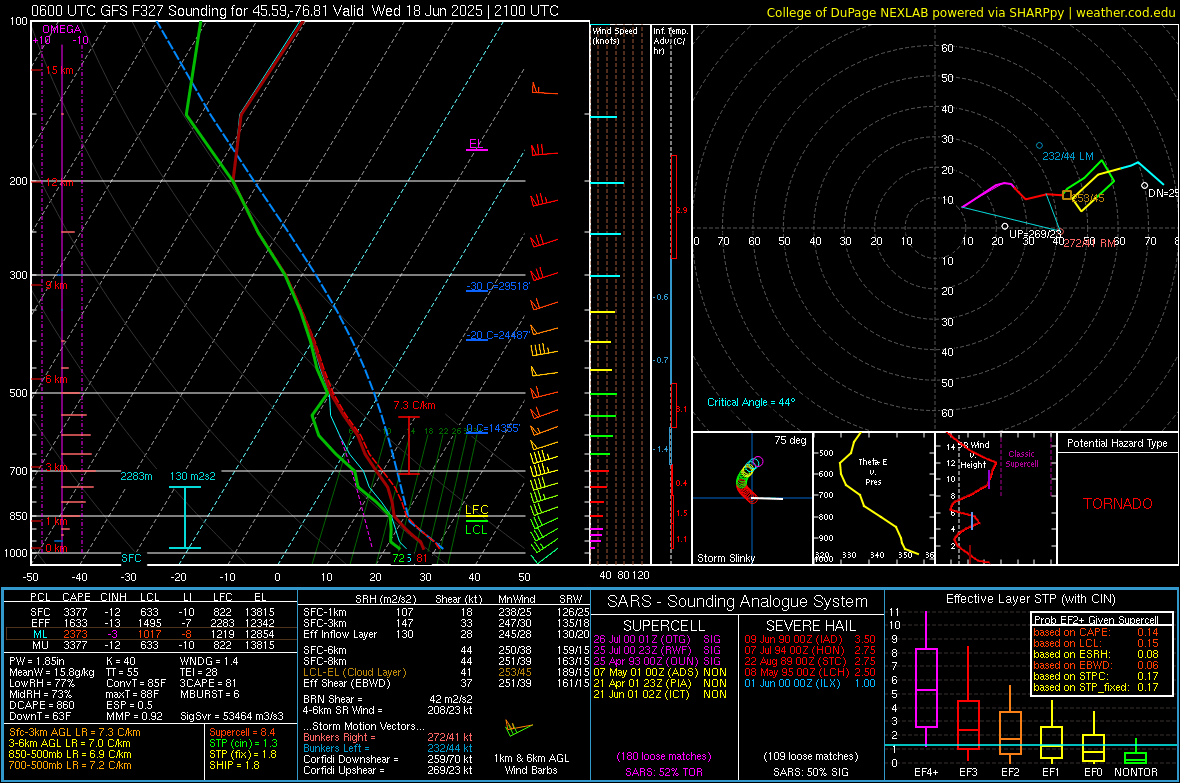Click the orange mean wind square on the hodograph

[x=1066, y=195]
